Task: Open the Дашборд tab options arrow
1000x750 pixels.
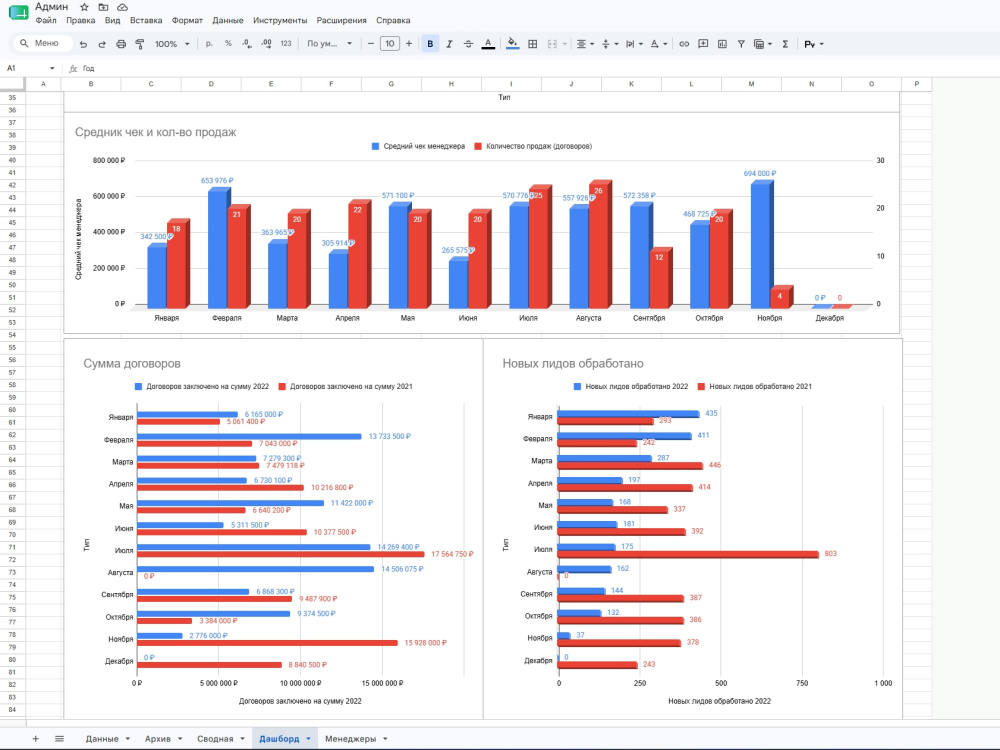Action: [309, 739]
